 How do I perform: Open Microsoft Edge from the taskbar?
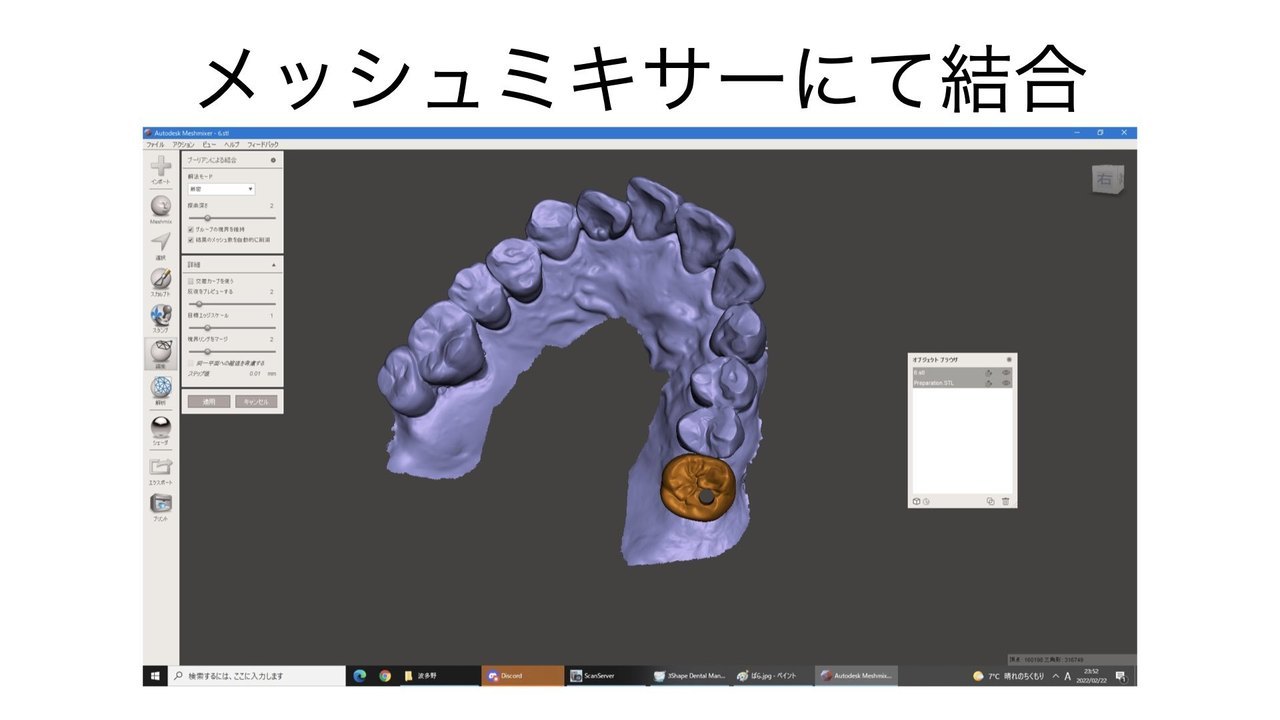pos(359,676)
